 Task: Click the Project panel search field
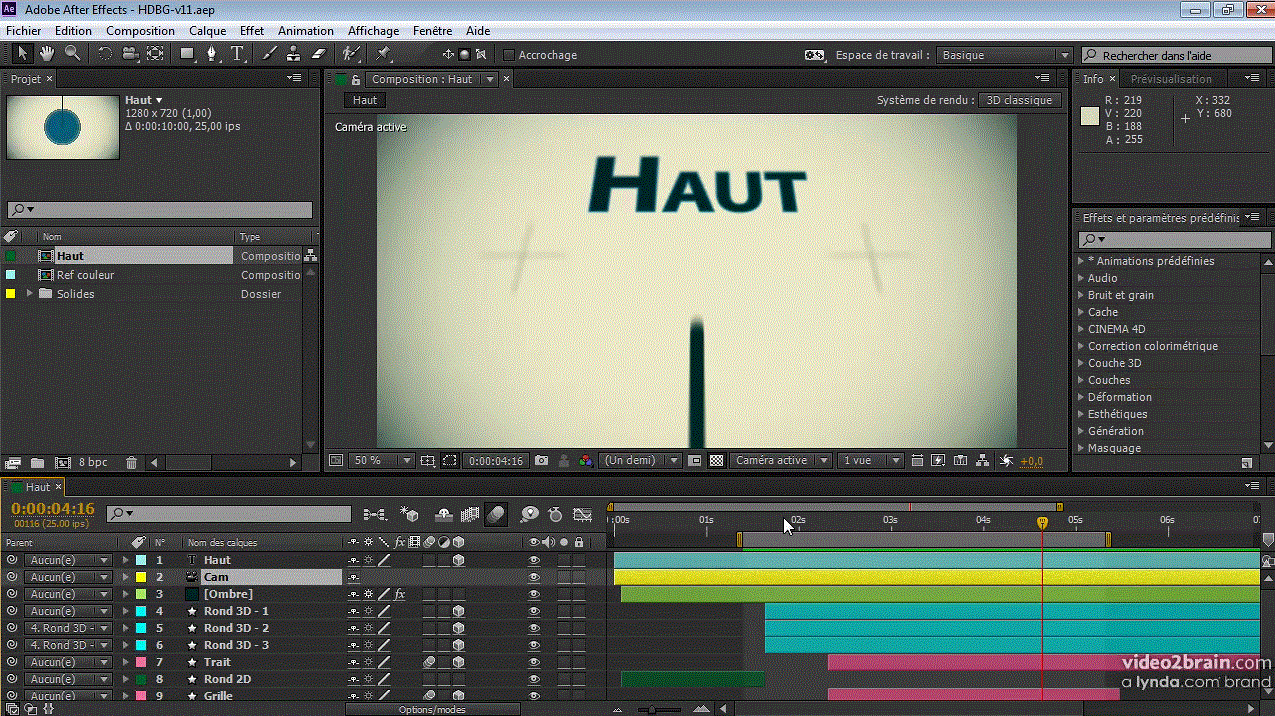coord(160,210)
